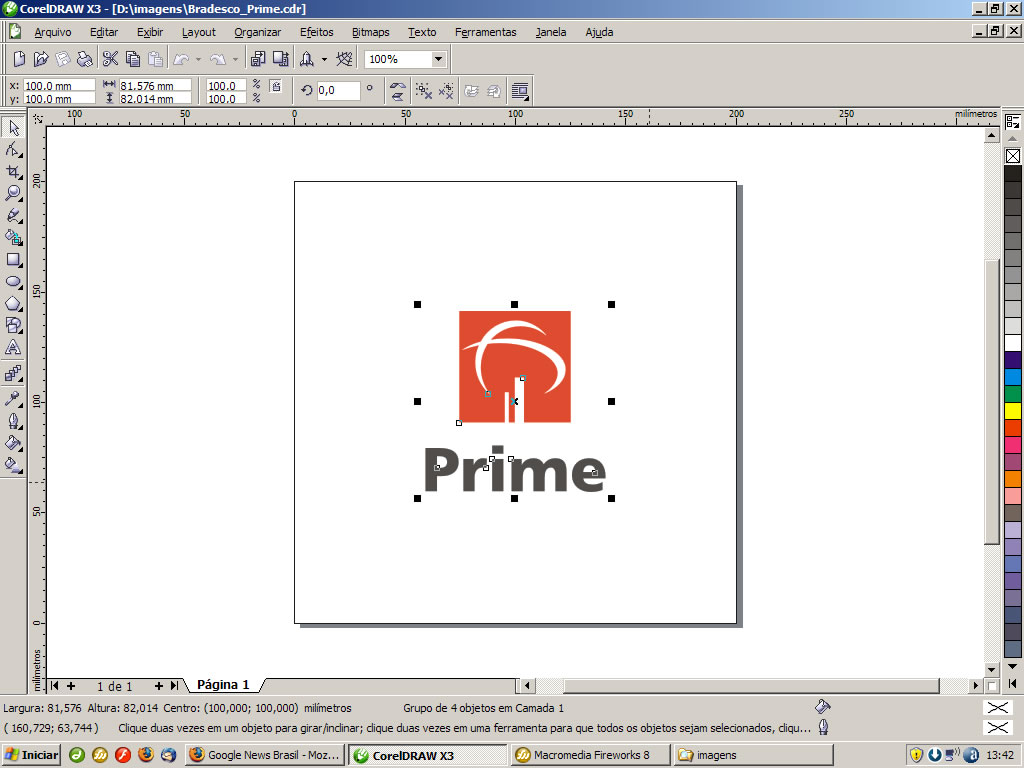Click the Iniciar start button
The image size is (1024, 768).
(31, 755)
